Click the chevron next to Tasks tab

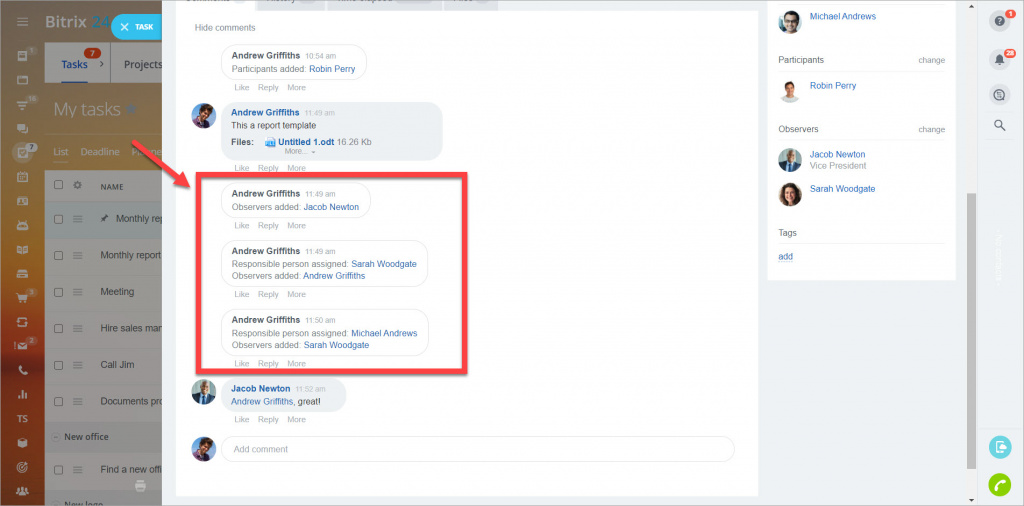102,65
